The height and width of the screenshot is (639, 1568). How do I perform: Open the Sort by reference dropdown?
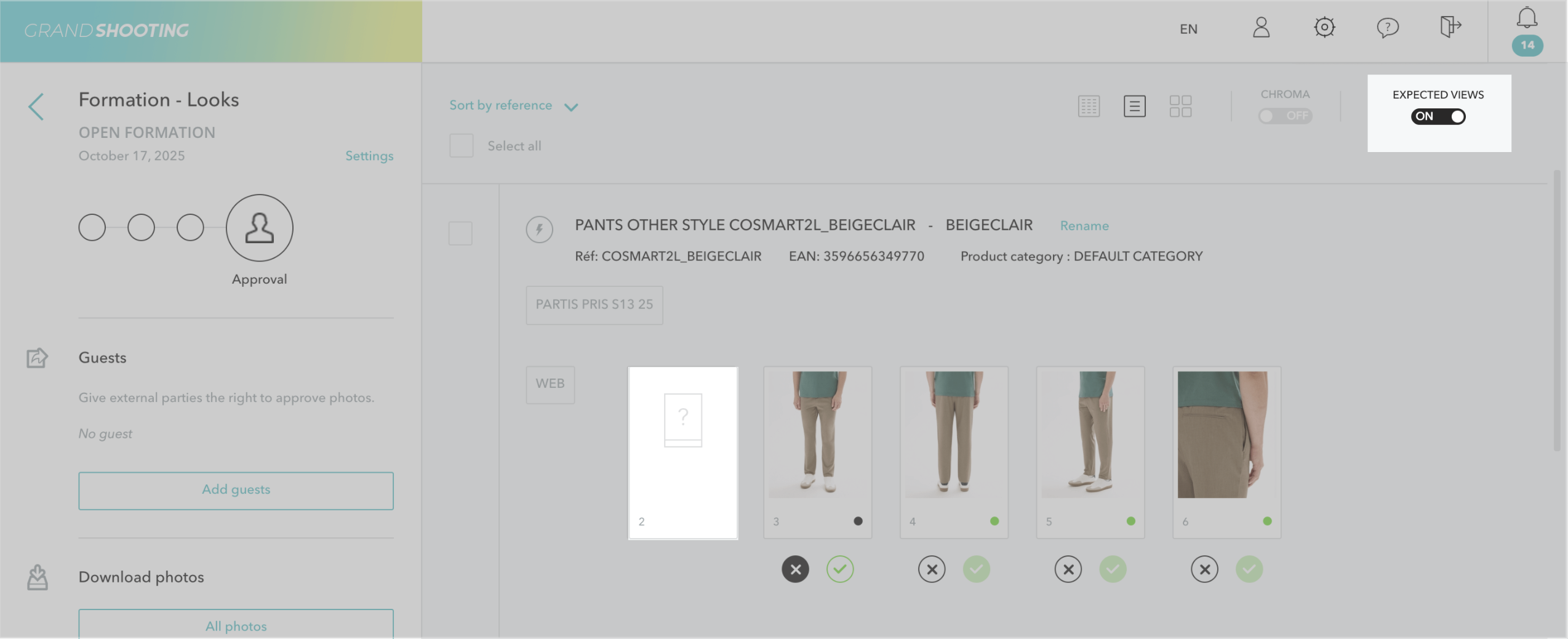tap(513, 106)
